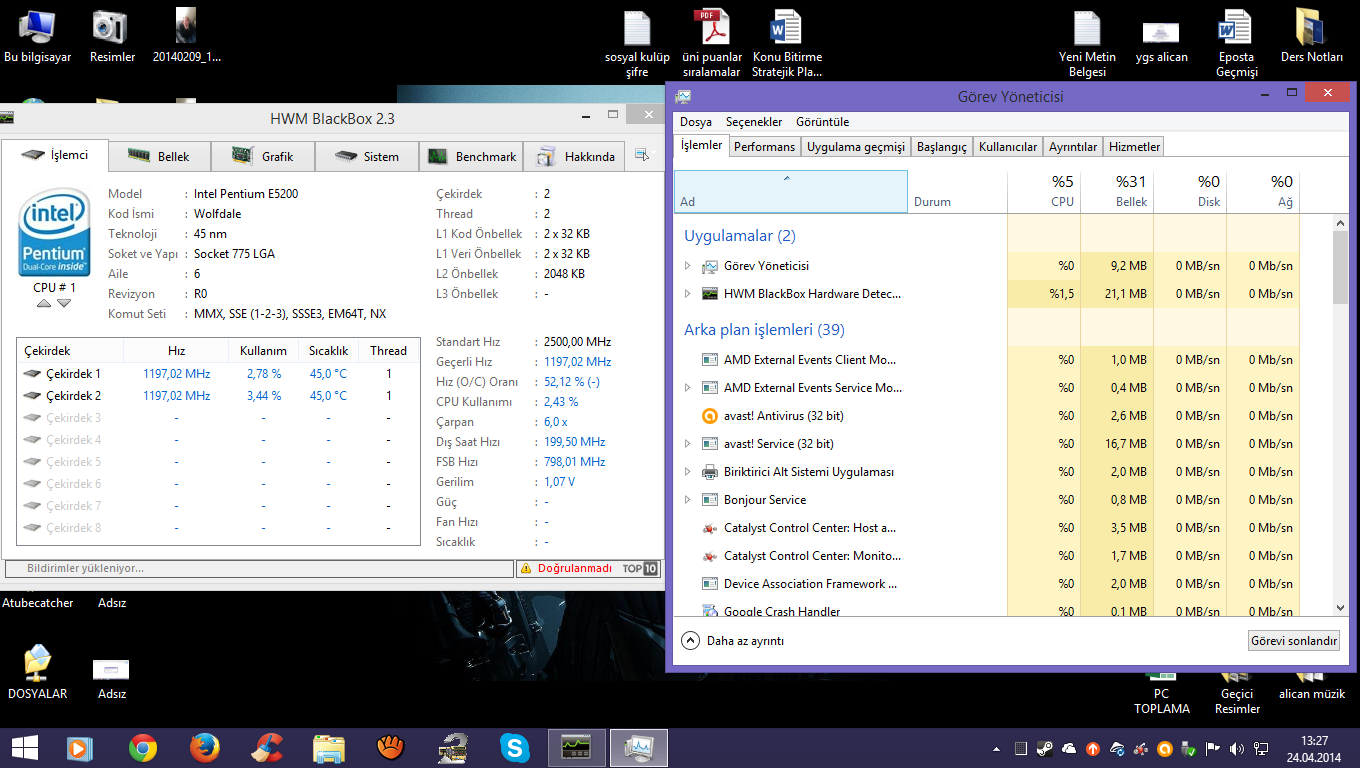1360x768 pixels.
Task: Open File Explorer from the taskbar
Action: click(x=329, y=748)
